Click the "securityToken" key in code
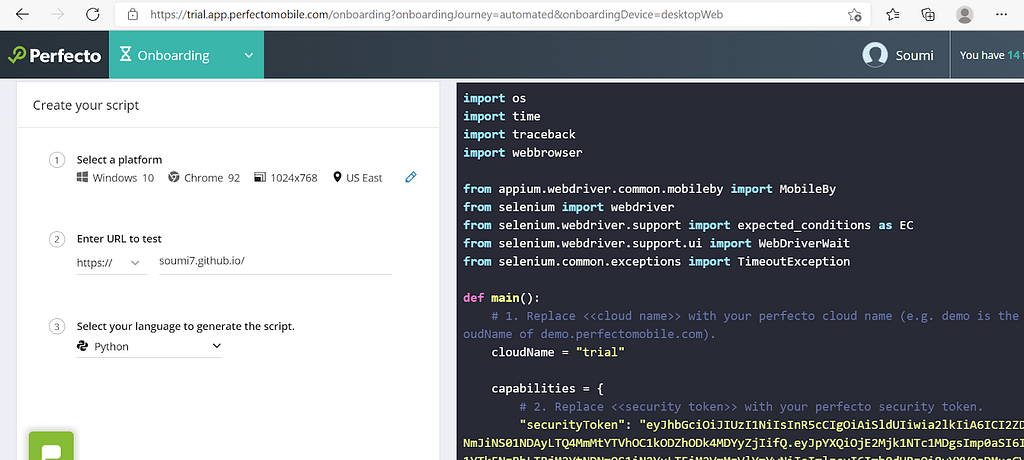Image resolution: width=1024 pixels, height=460 pixels. 572,425
